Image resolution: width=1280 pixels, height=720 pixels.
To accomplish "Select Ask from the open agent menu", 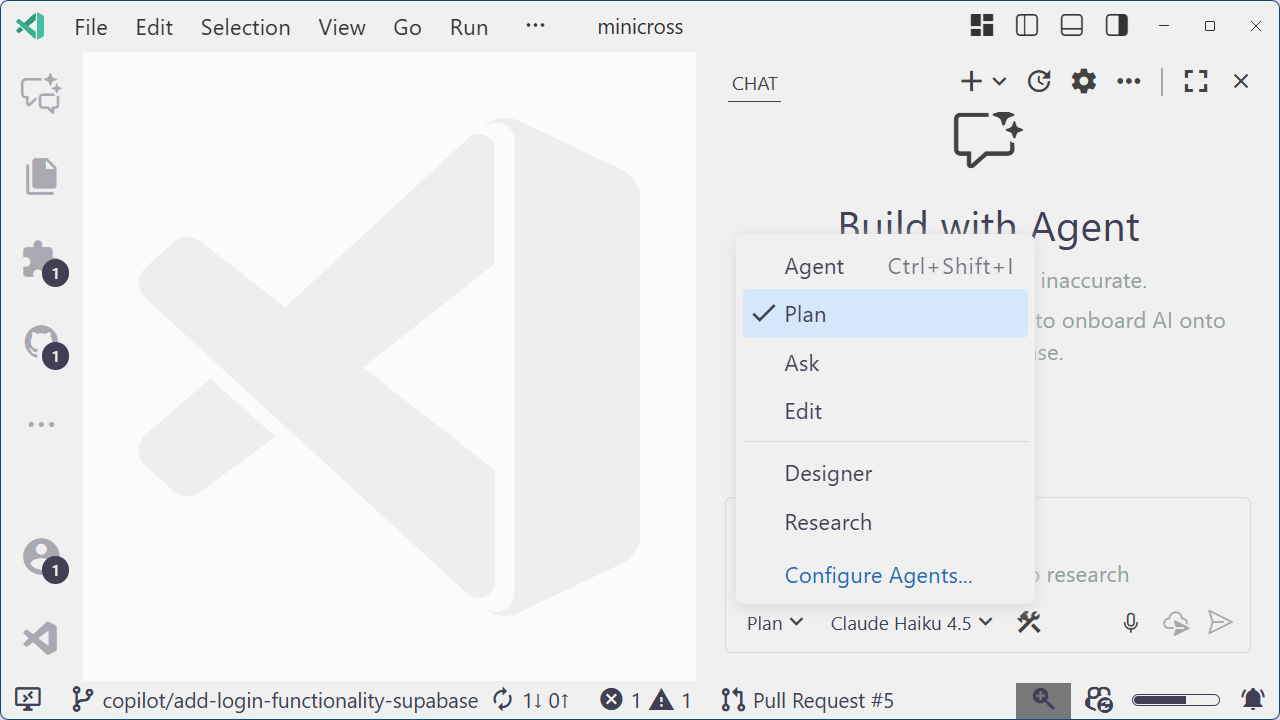I will click(801, 362).
